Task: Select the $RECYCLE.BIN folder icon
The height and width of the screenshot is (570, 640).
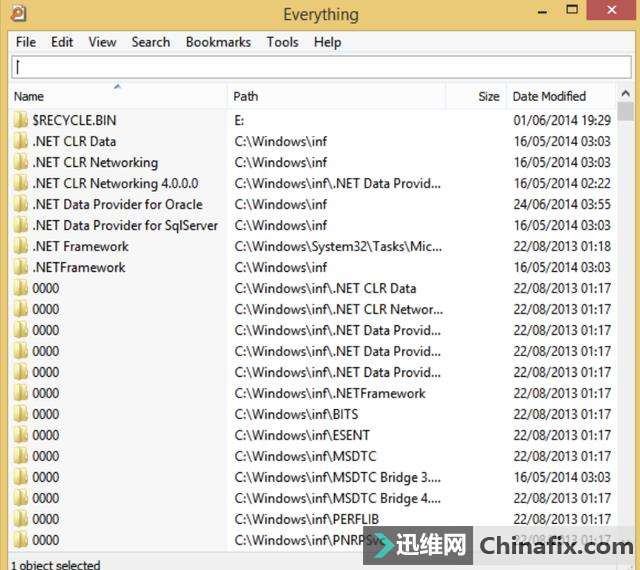Action: click(21, 120)
